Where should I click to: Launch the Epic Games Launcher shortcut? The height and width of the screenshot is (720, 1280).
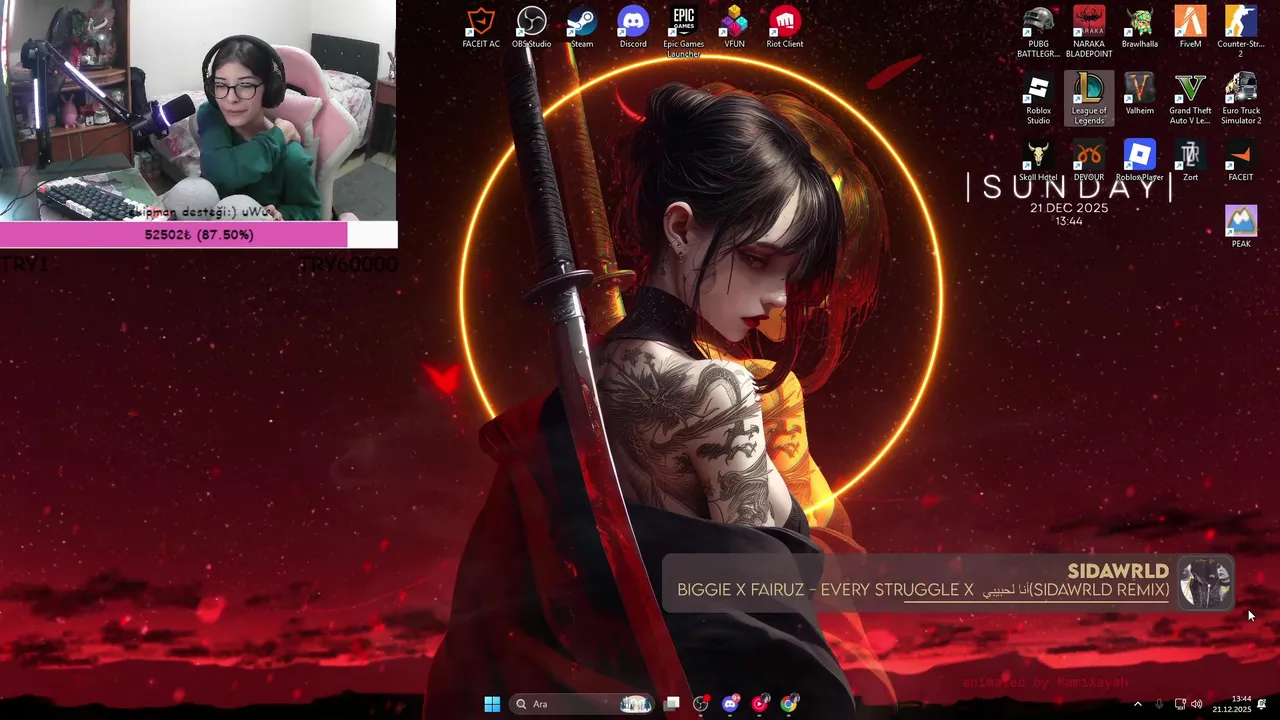pos(684,32)
